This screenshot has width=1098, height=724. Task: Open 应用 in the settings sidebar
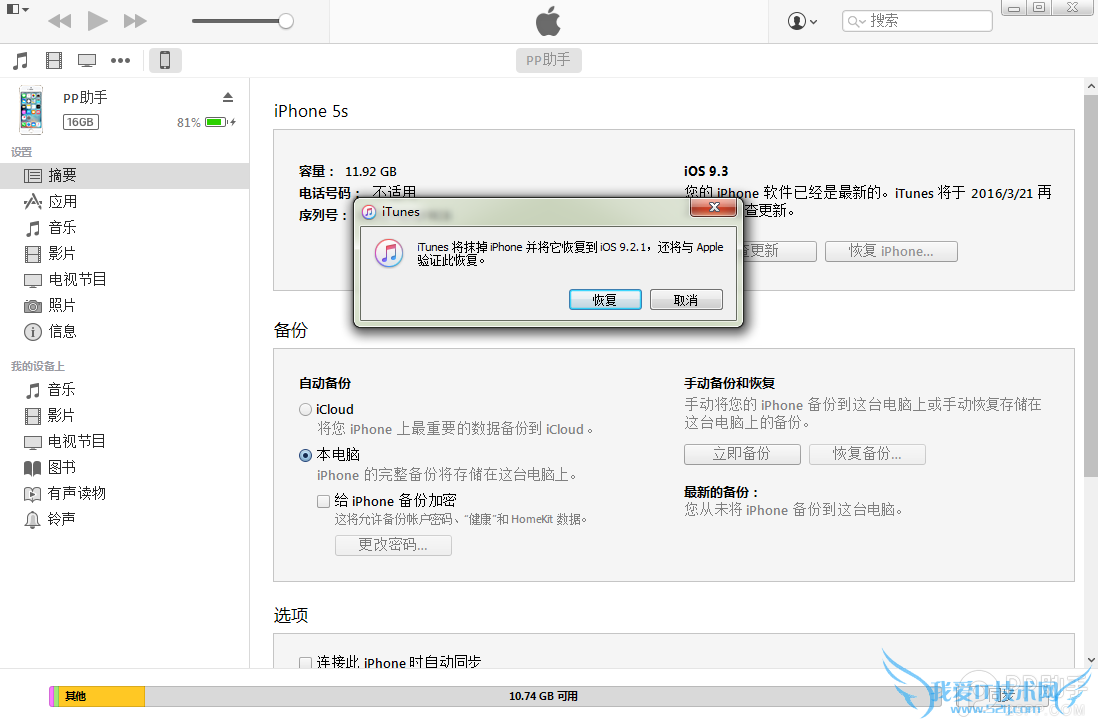[x=62, y=201]
